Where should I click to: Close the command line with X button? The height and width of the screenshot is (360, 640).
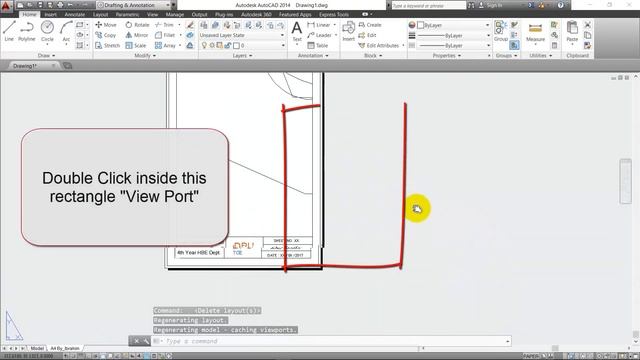point(136,341)
